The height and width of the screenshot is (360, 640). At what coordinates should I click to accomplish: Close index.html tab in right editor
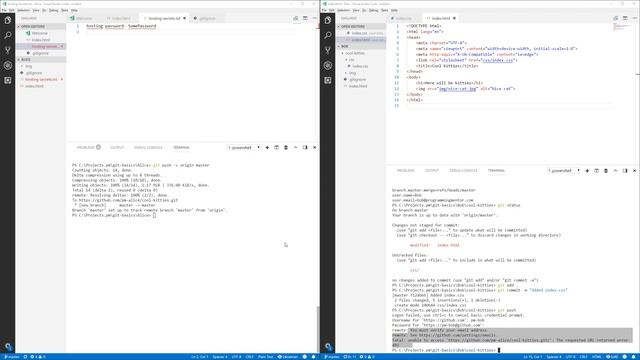[454, 18]
